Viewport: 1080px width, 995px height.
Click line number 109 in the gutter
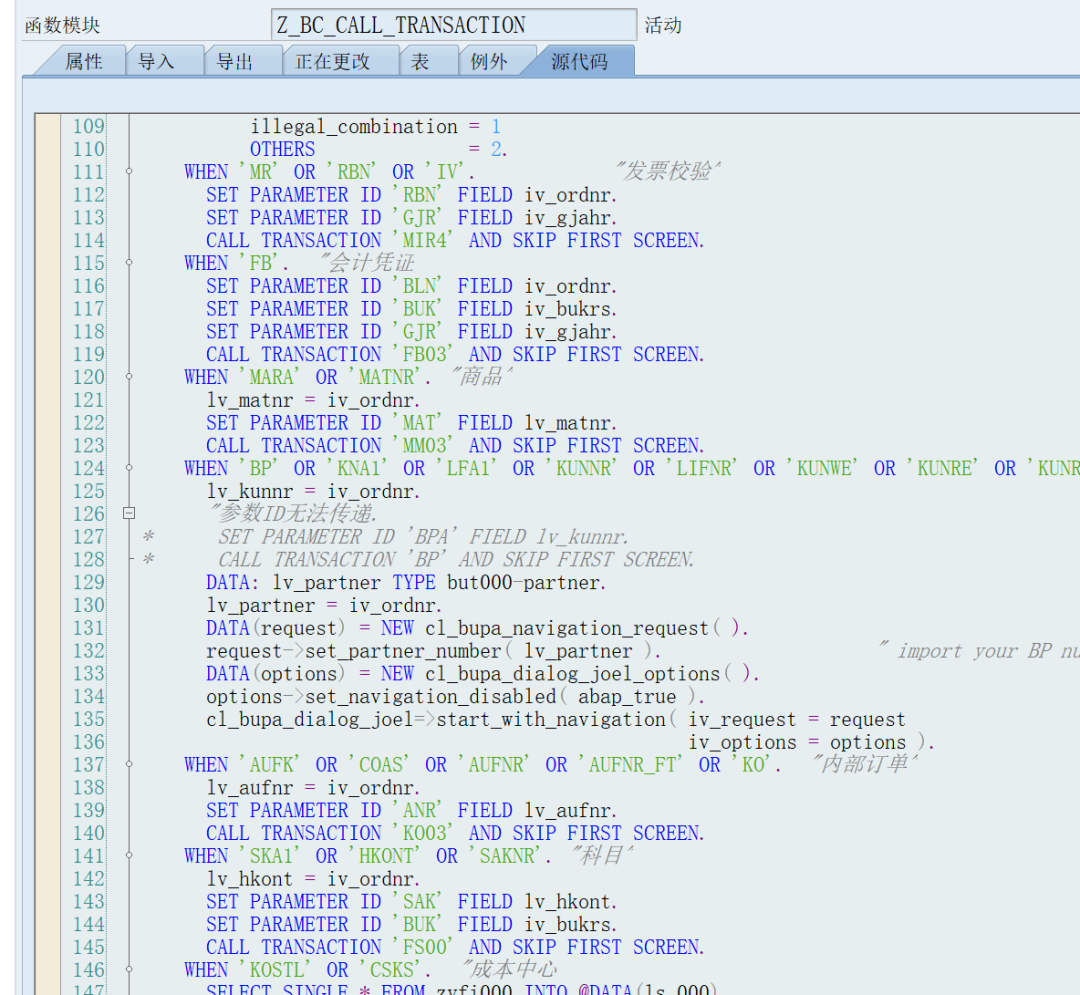(89, 126)
